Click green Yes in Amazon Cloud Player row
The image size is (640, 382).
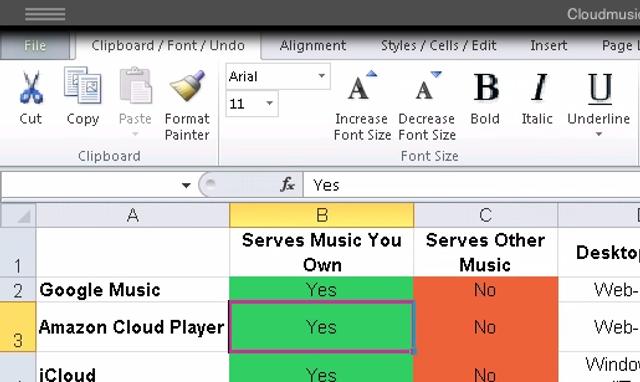(322, 327)
